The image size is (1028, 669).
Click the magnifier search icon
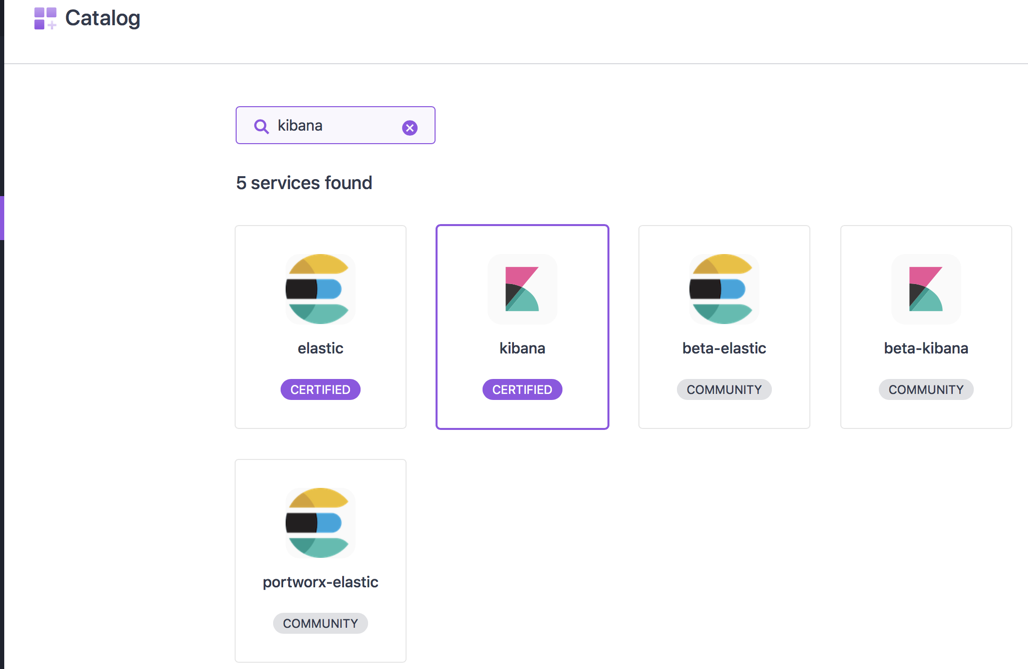click(261, 126)
